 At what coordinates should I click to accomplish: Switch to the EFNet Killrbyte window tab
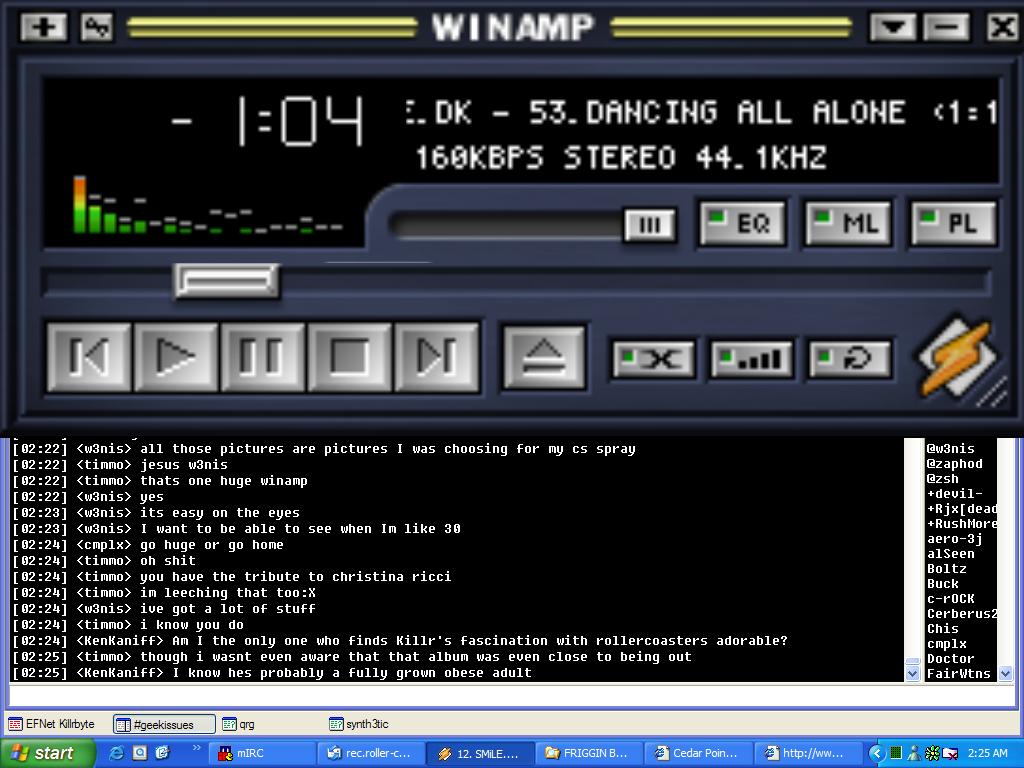(x=51, y=724)
